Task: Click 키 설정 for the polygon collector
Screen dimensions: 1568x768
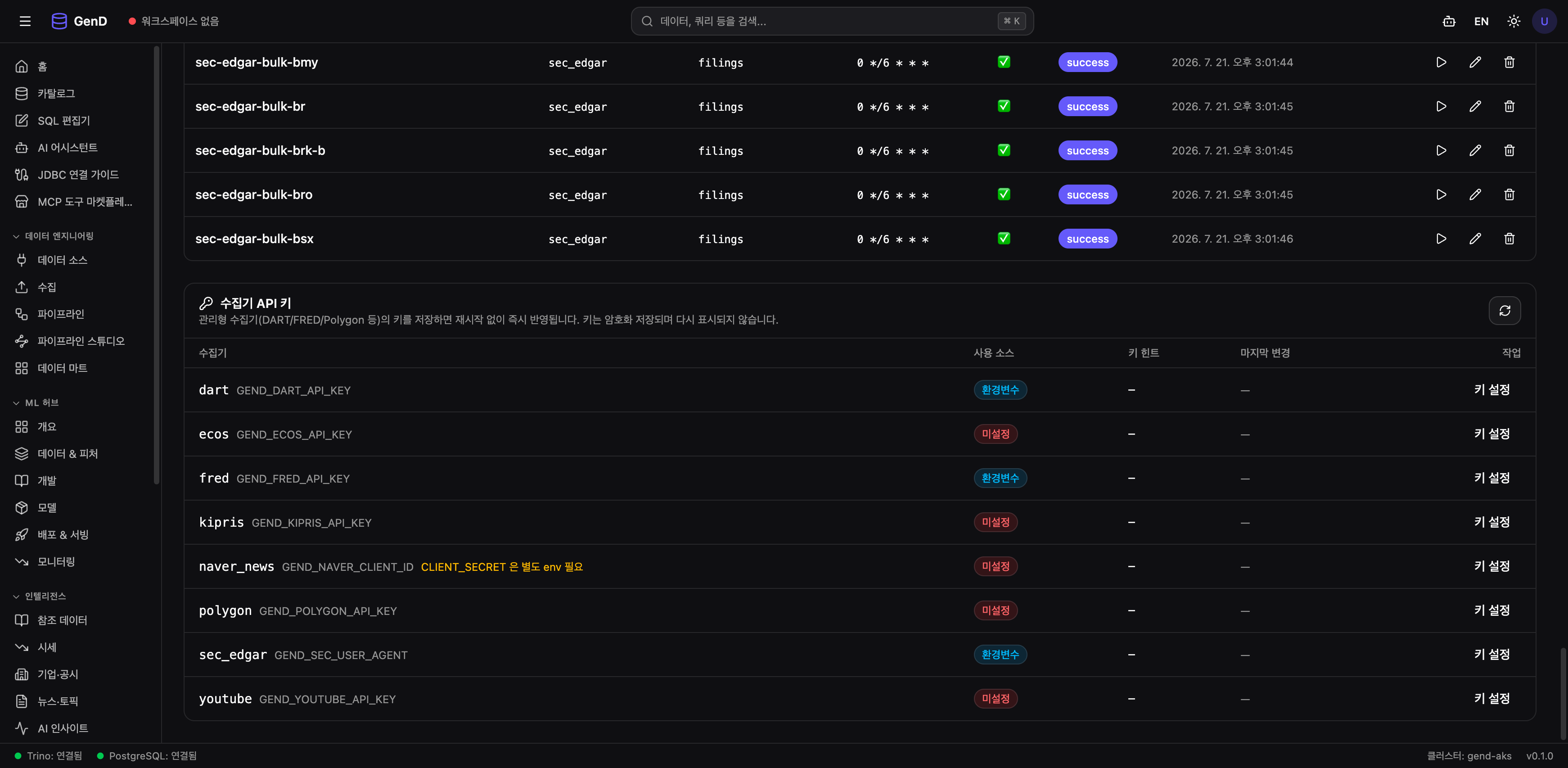Action: [1492, 610]
